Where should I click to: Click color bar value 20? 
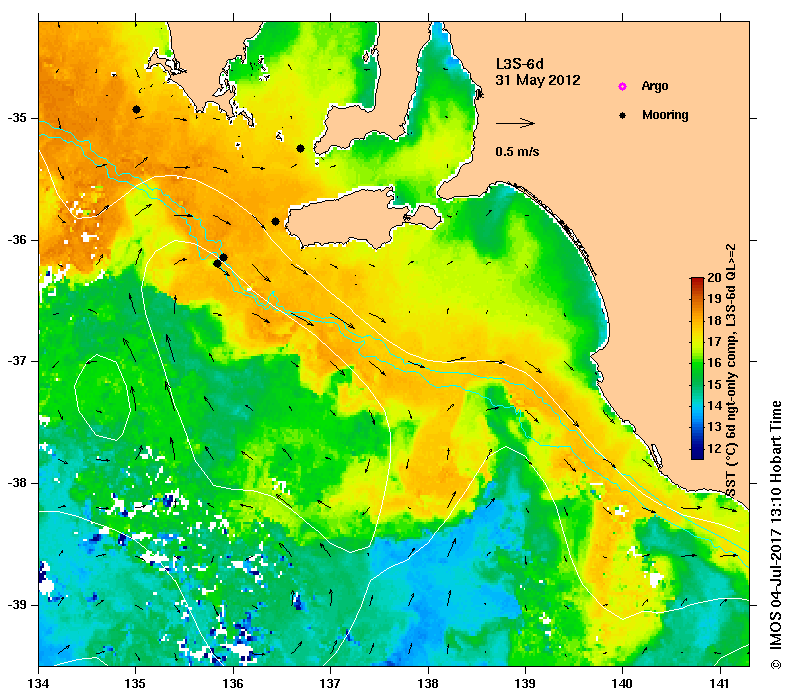click(714, 277)
